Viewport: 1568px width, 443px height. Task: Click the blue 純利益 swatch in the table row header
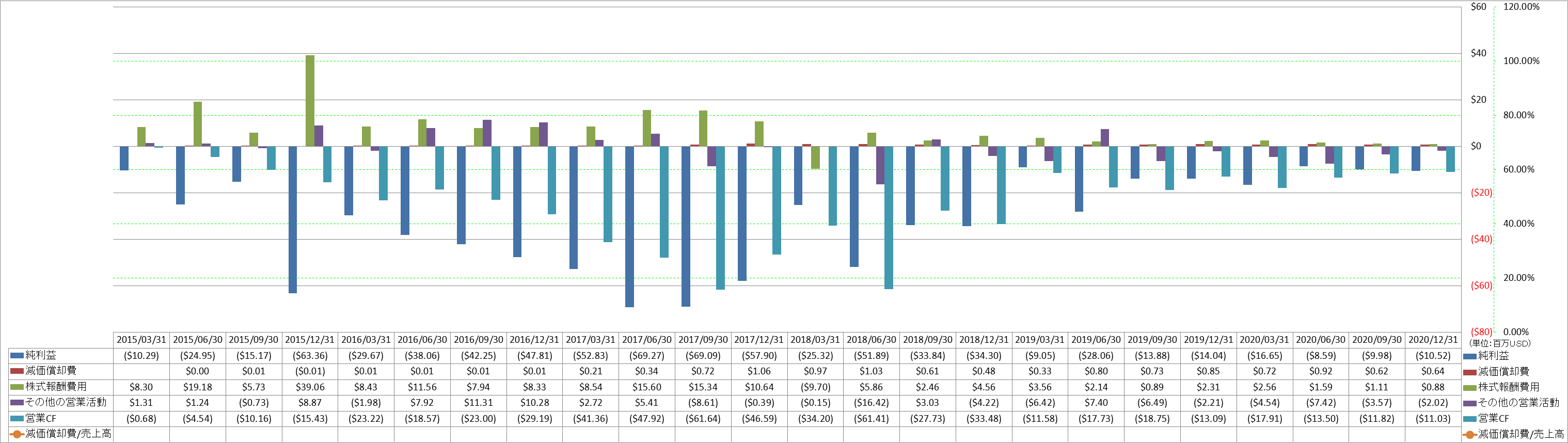tap(17, 355)
